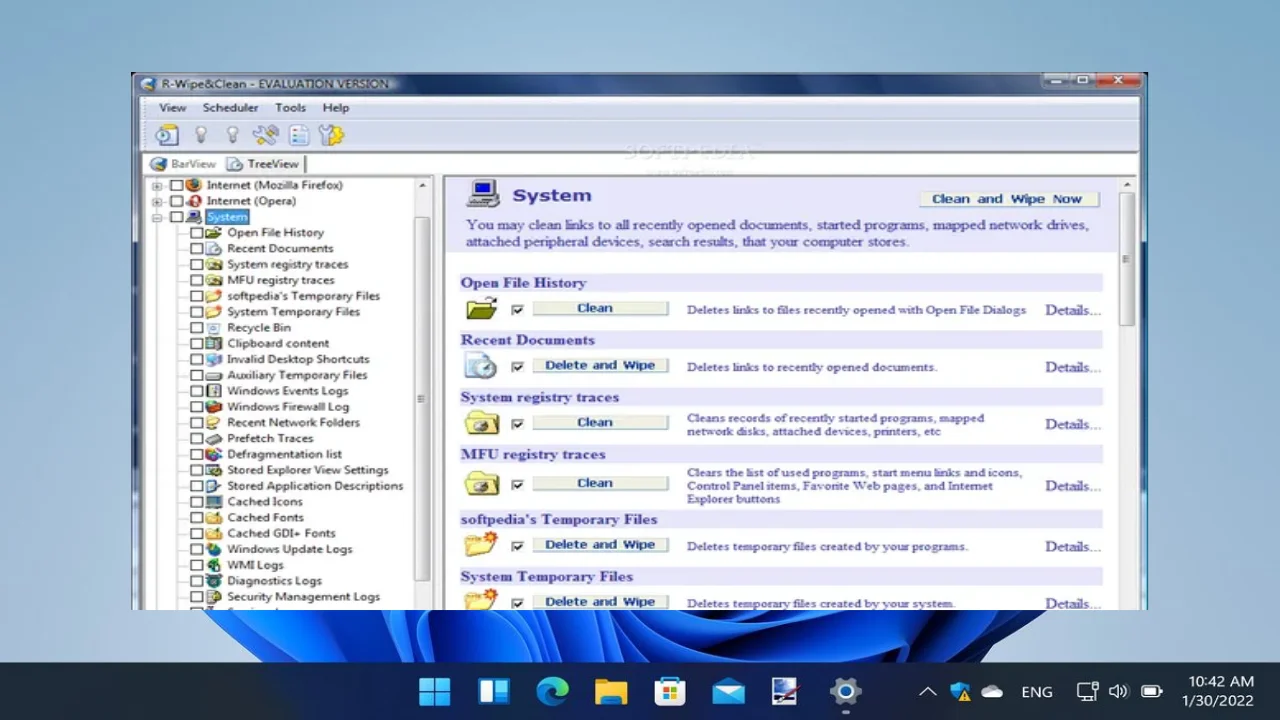The height and width of the screenshot is (720, 1280).
Task: Open the Tools menu
Action: click(291, 107)
